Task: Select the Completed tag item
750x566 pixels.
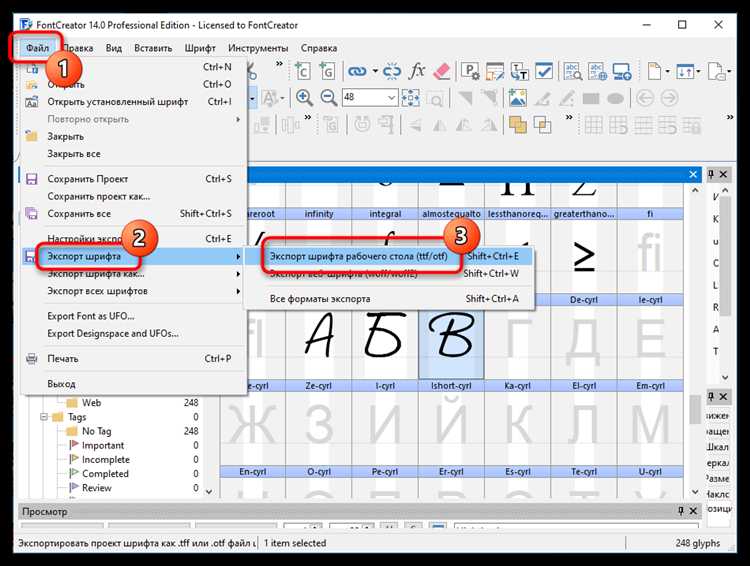Action: pyautogui.click(x=105, y=474)
